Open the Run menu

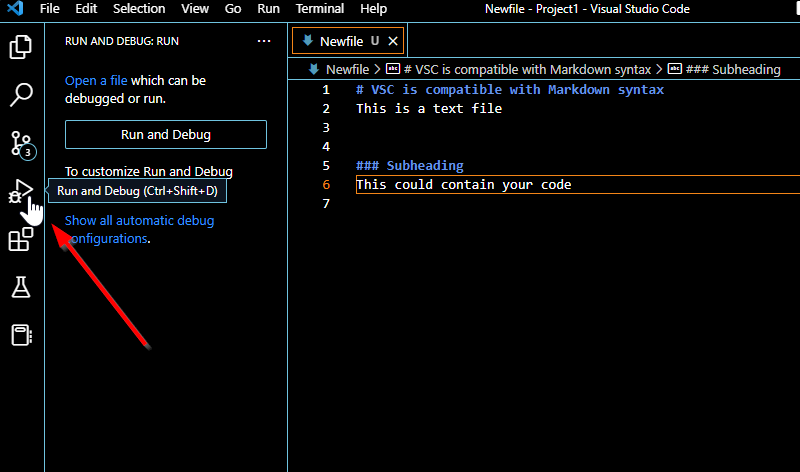click(268, 9)
